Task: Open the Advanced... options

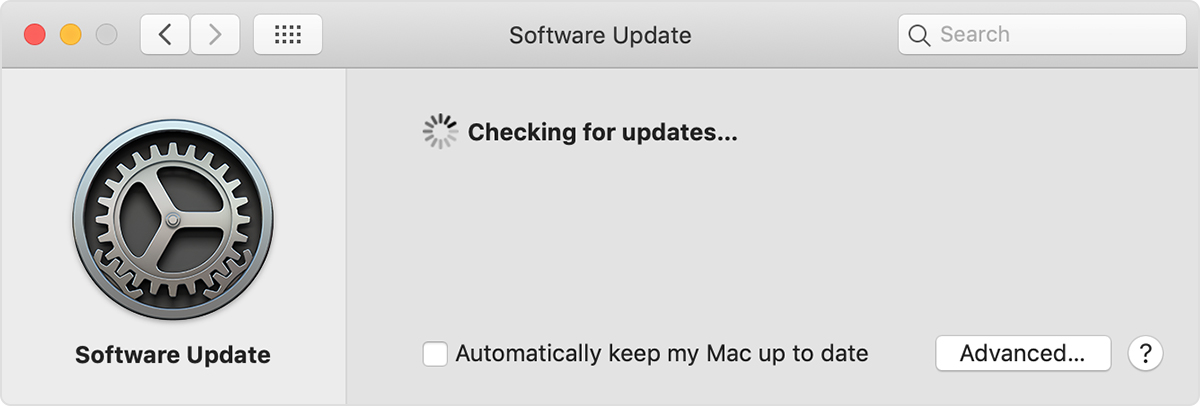Action: (1023, 353)
